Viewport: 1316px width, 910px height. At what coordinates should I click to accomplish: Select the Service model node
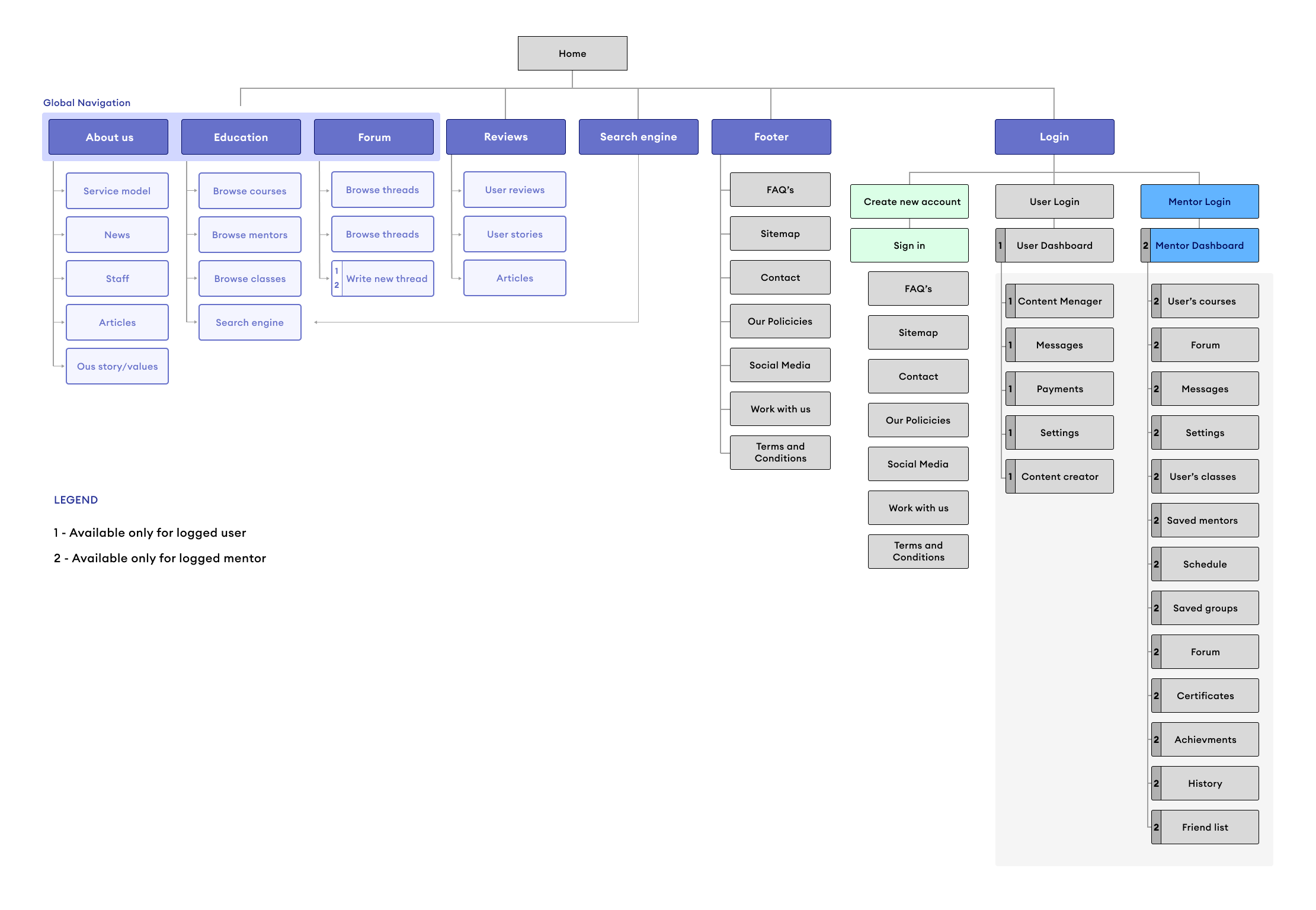point(117,191)
